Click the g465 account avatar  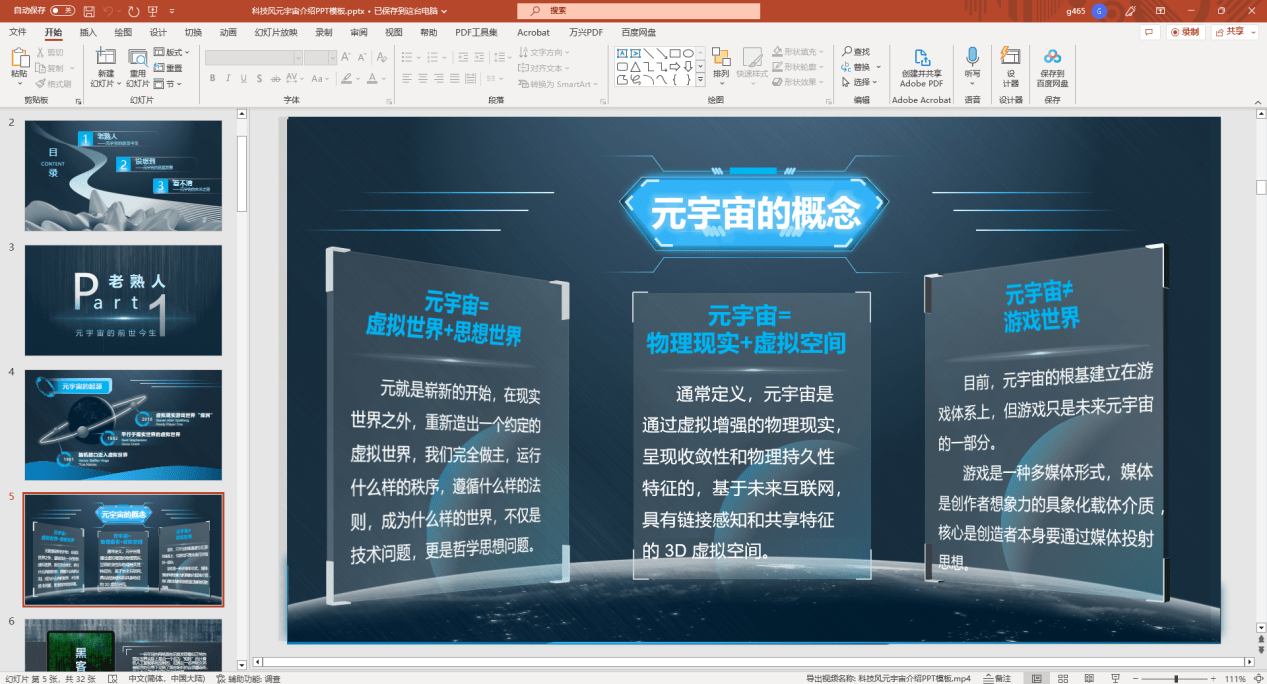tap(1100, 10)
